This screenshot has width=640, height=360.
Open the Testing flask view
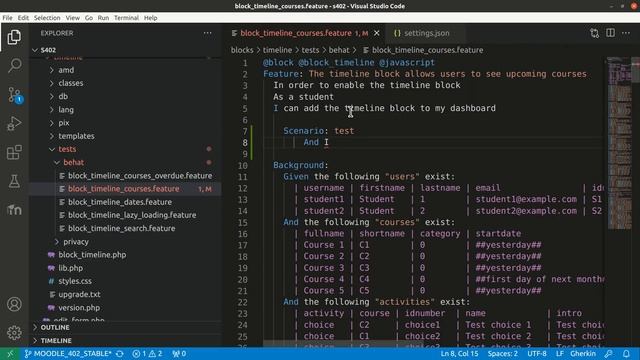click(x=14, y=181)
